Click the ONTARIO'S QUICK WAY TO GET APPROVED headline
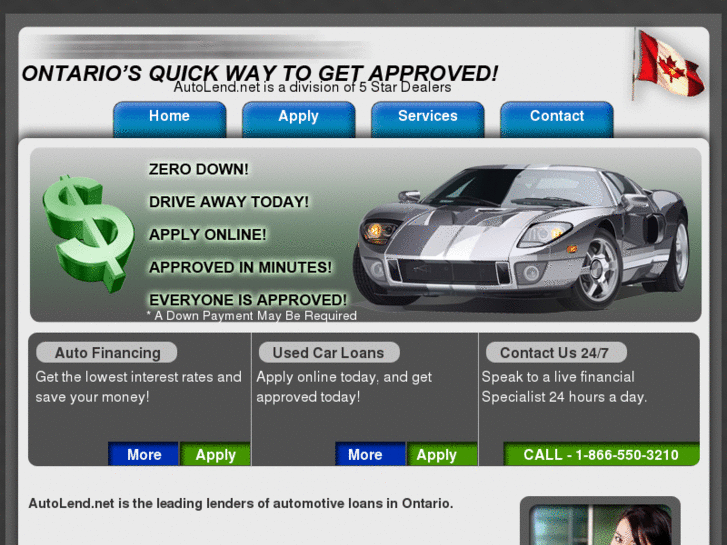This screenshot has width=727, height=545. (260, 73)
